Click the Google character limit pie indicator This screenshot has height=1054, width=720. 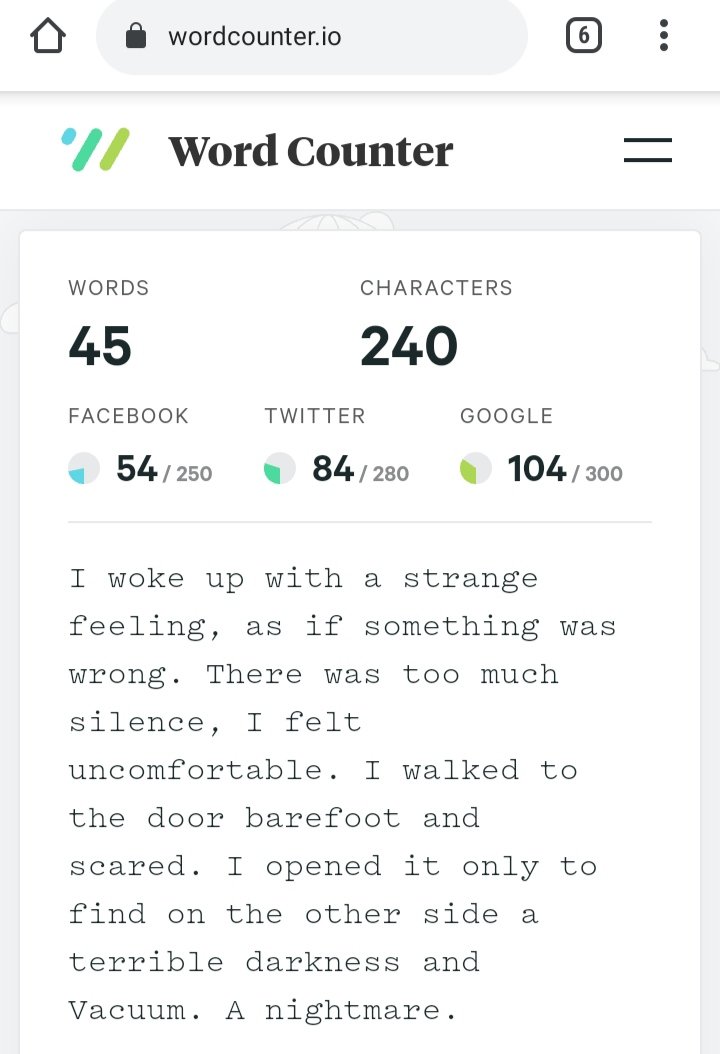475,468
